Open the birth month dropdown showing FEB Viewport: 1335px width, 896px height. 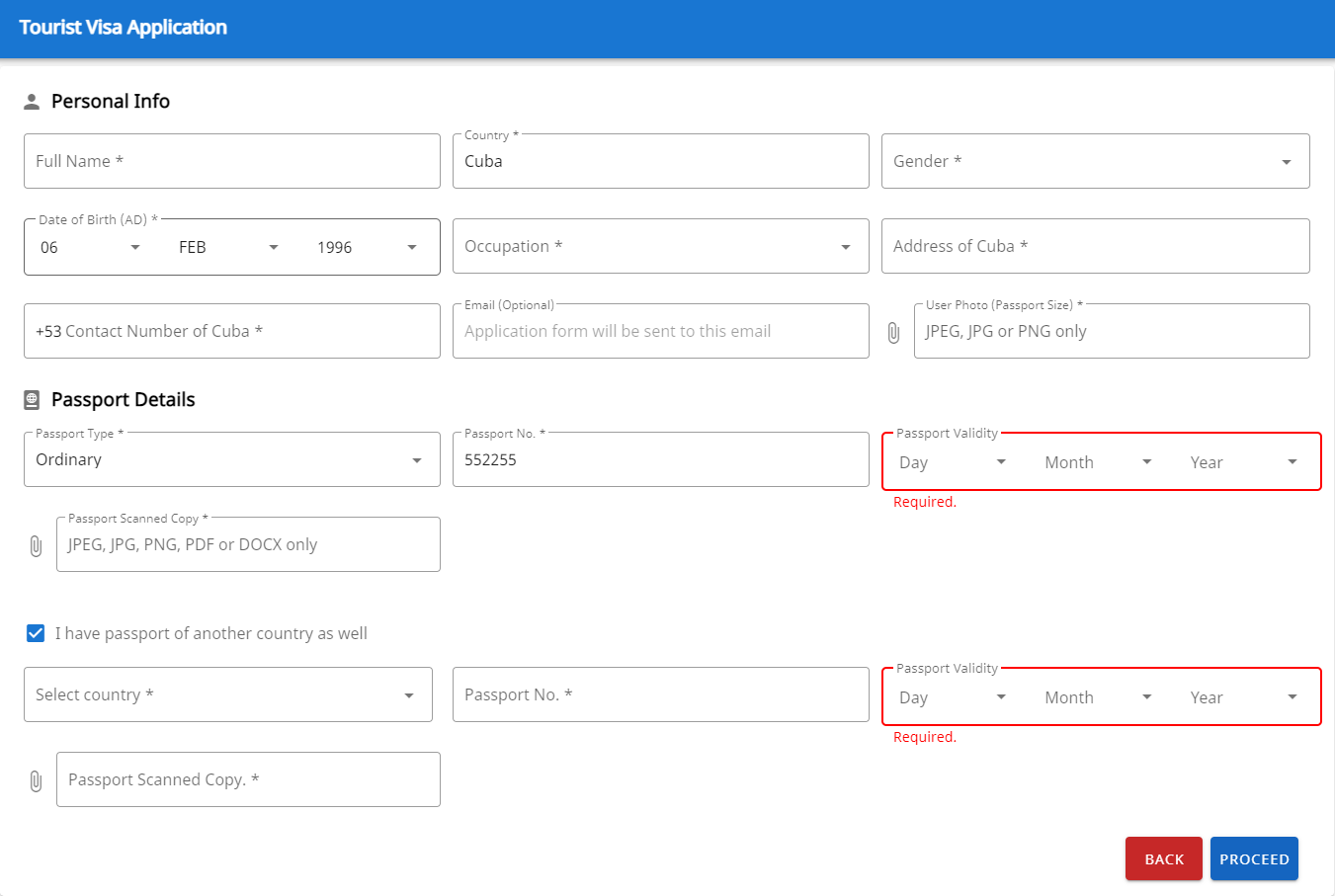pos(229,247)
